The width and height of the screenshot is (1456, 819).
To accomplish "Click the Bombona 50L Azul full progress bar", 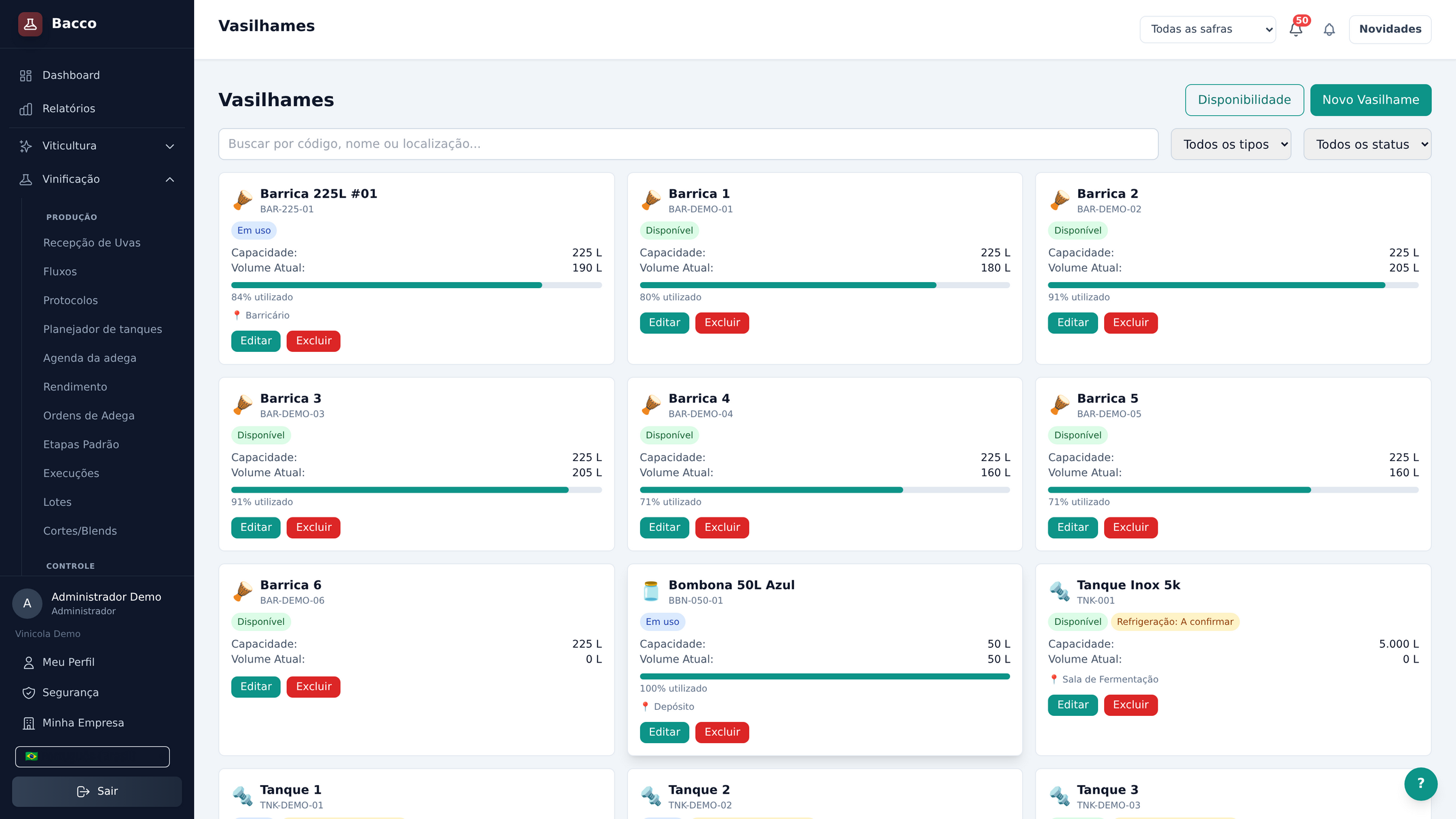I will 825,676.
